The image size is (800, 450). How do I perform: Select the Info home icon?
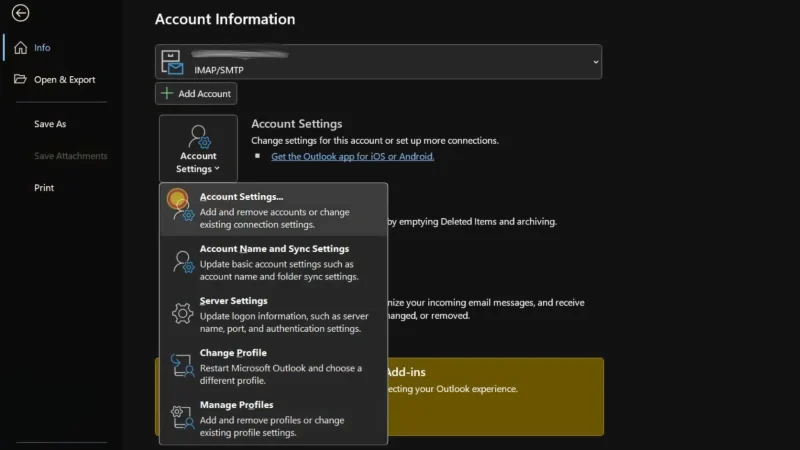pos(20,47)
